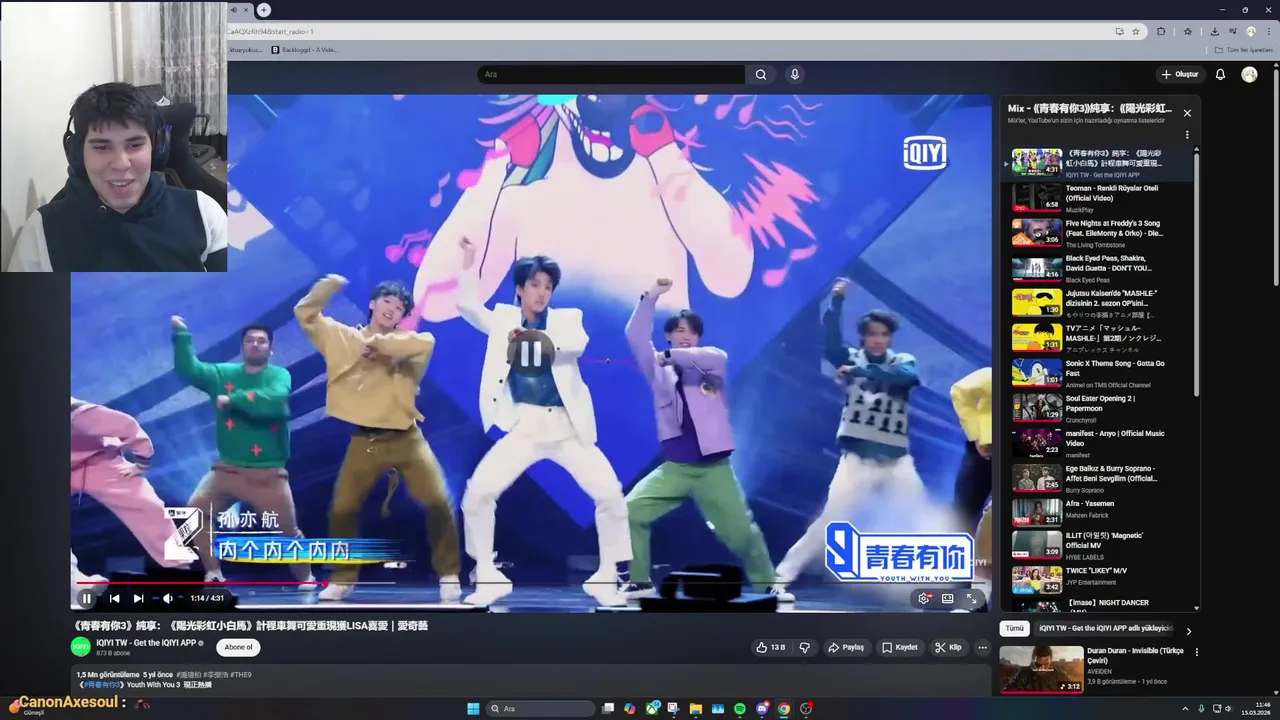Play manifest - Arıyo Official Music Video
The height and width of the screenshot is (720, 1280).
coord(1097,442)
